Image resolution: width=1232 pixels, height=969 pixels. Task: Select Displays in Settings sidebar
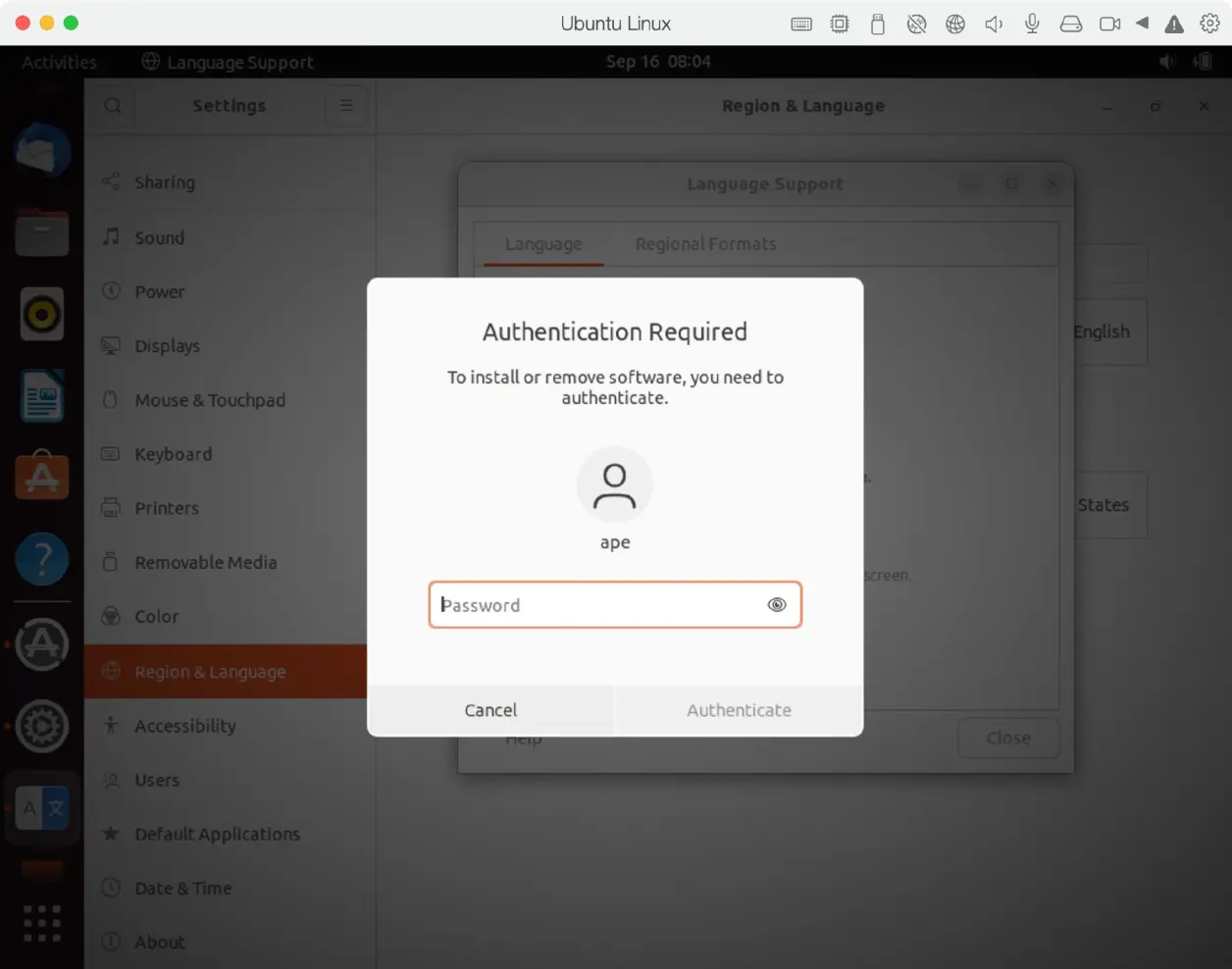click(x=230, y=345)
